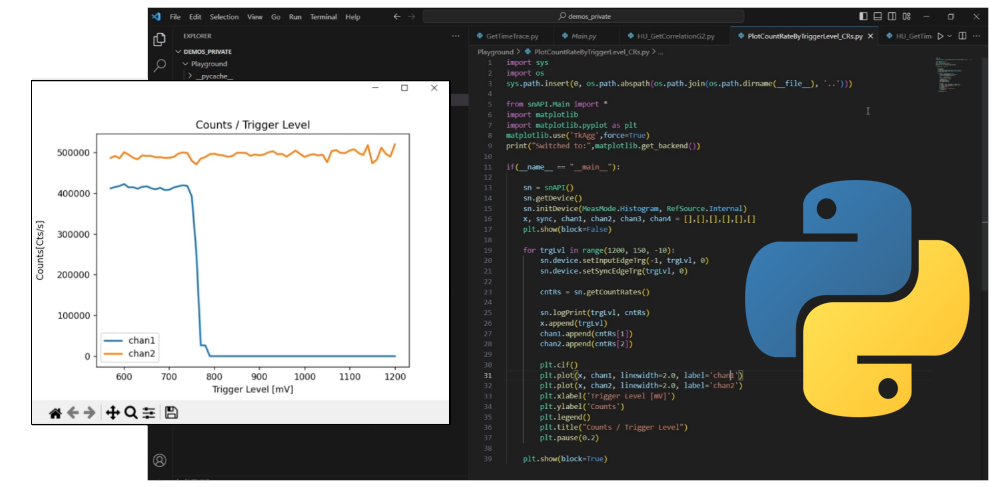Switch to the GetTimeTrace.py tab
993x487 pixels.
click(x=510, y=37)
